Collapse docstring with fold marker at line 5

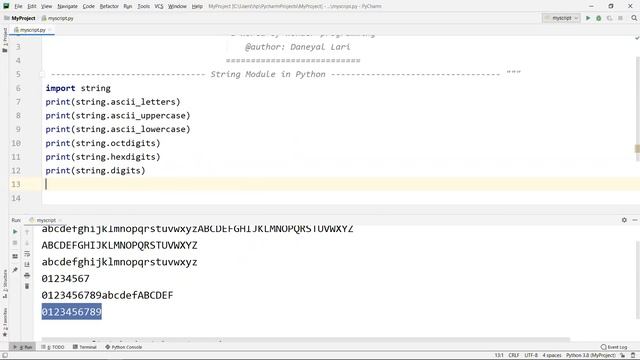point(42,74)
